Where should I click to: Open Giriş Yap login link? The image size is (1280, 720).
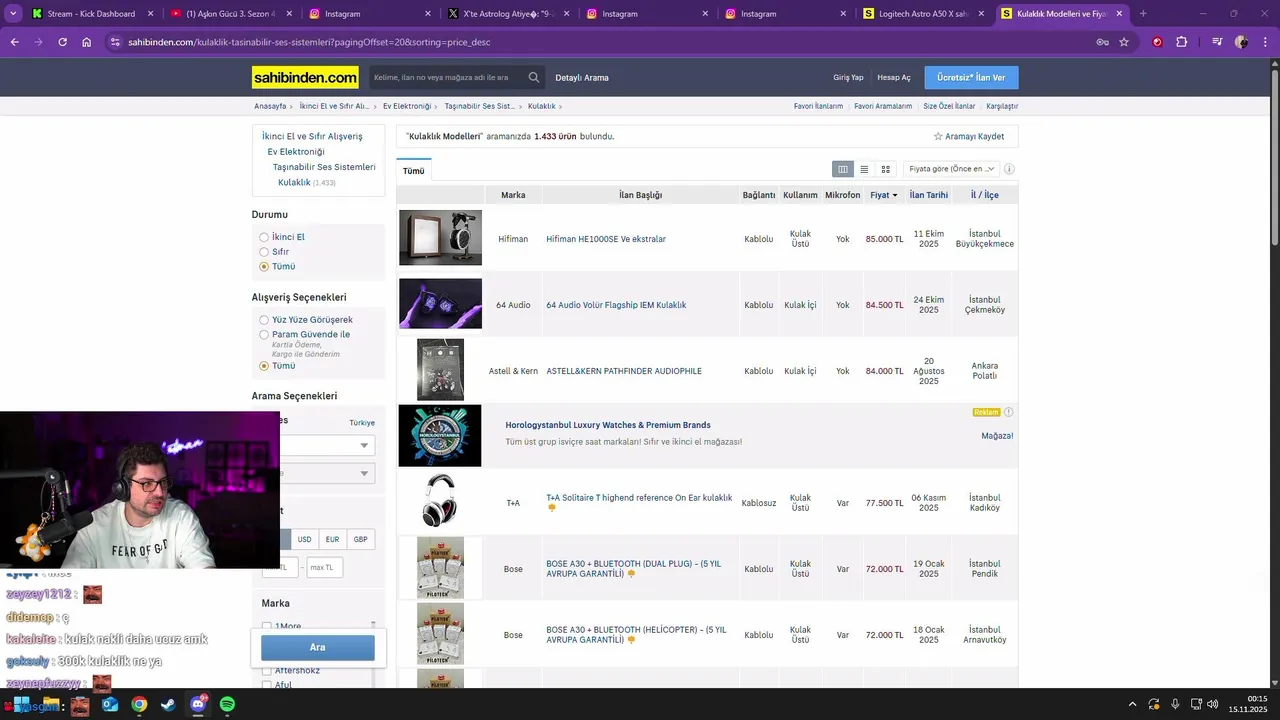coord(848,78)
